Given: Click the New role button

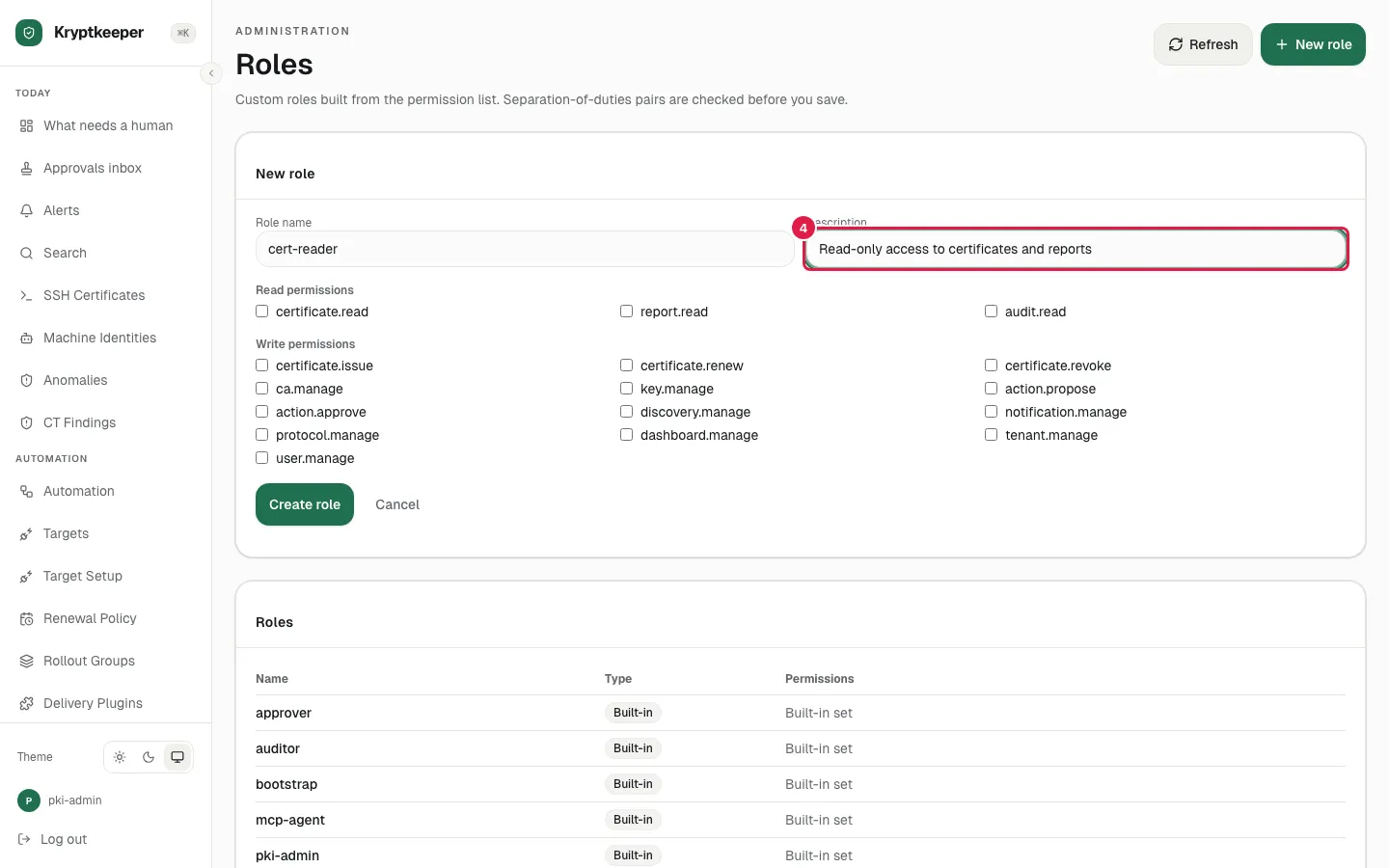Looking at the screenshot, I should (x=1313, y=44).
